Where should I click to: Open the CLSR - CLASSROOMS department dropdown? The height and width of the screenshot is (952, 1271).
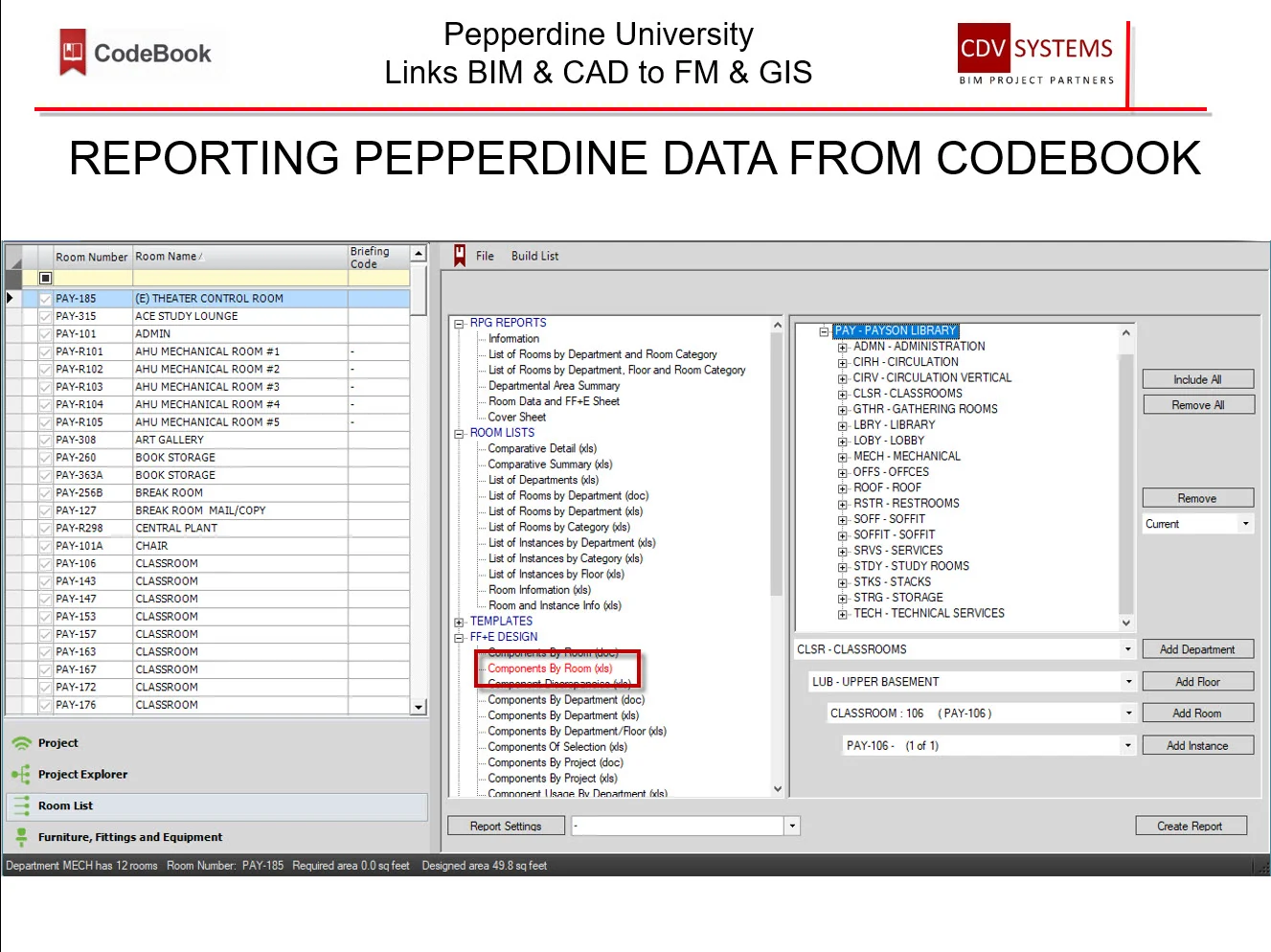coord(1127,649)
